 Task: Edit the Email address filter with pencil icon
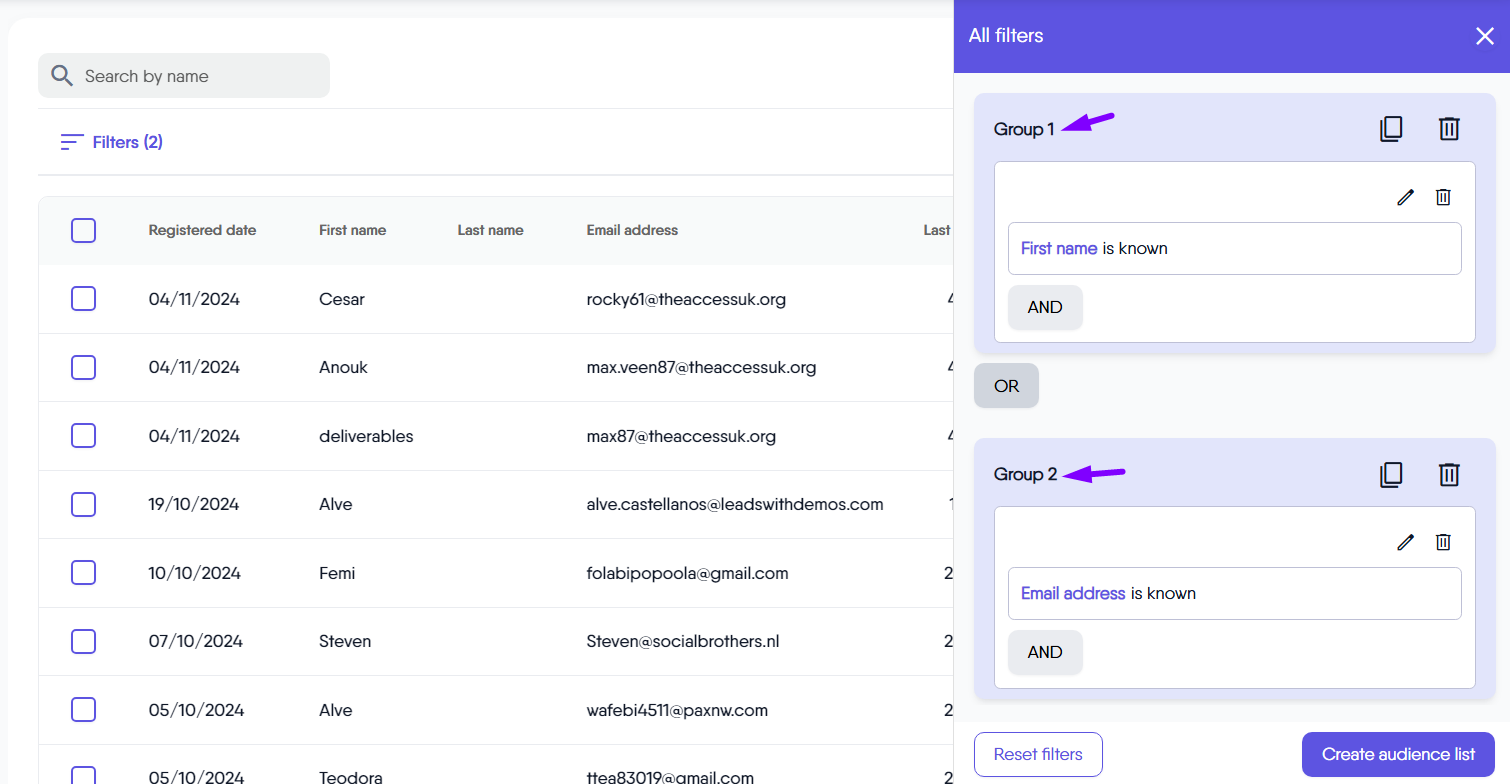pos(1406,542)
